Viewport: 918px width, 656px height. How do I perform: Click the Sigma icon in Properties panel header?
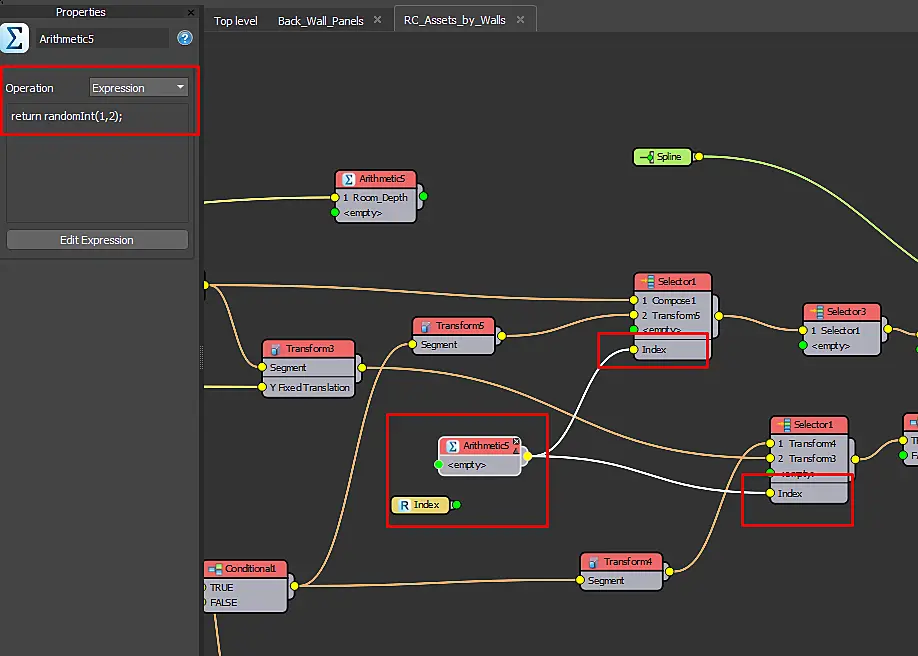pos(14,38)
